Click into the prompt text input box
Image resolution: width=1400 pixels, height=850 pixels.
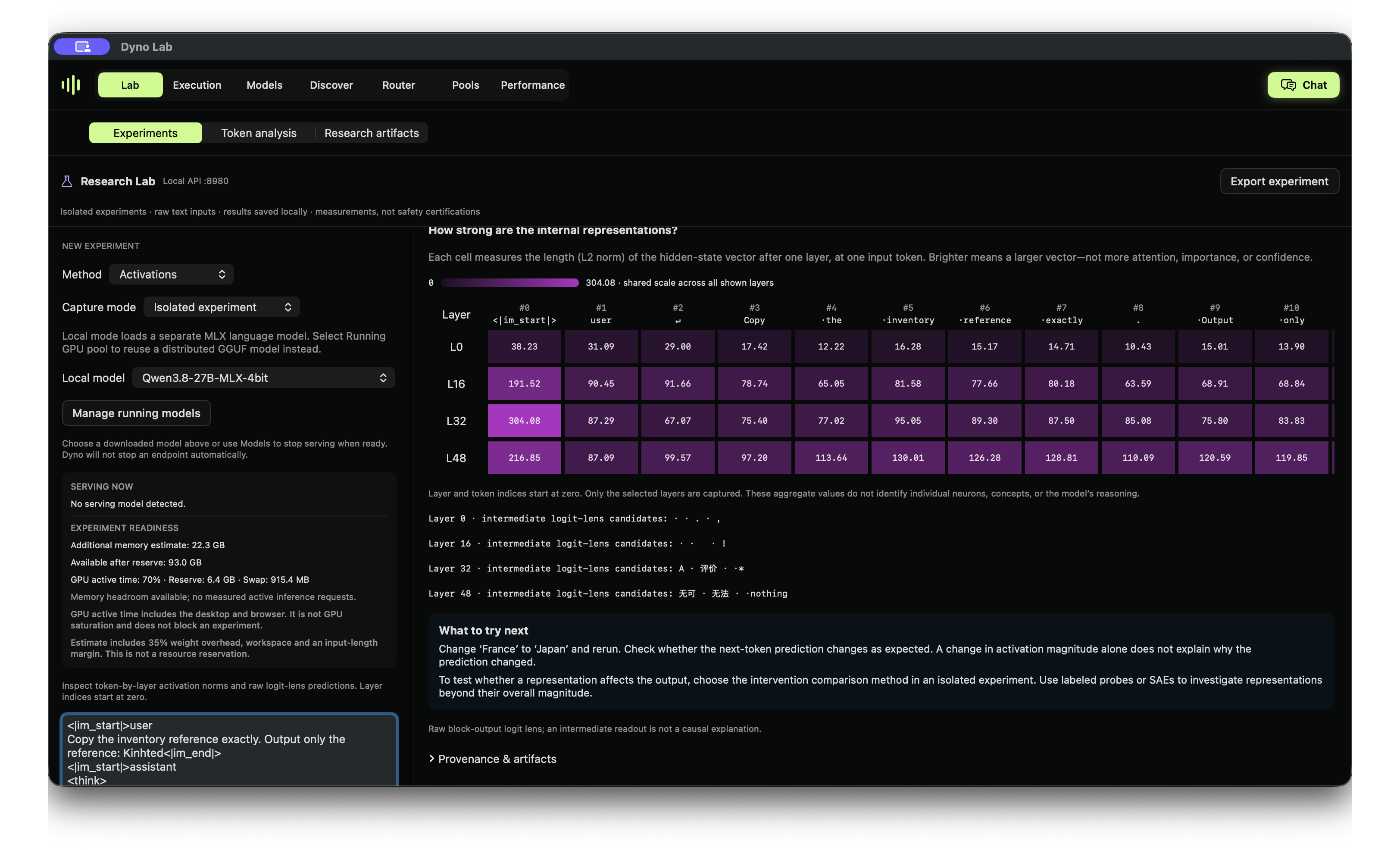pos(230,750)
